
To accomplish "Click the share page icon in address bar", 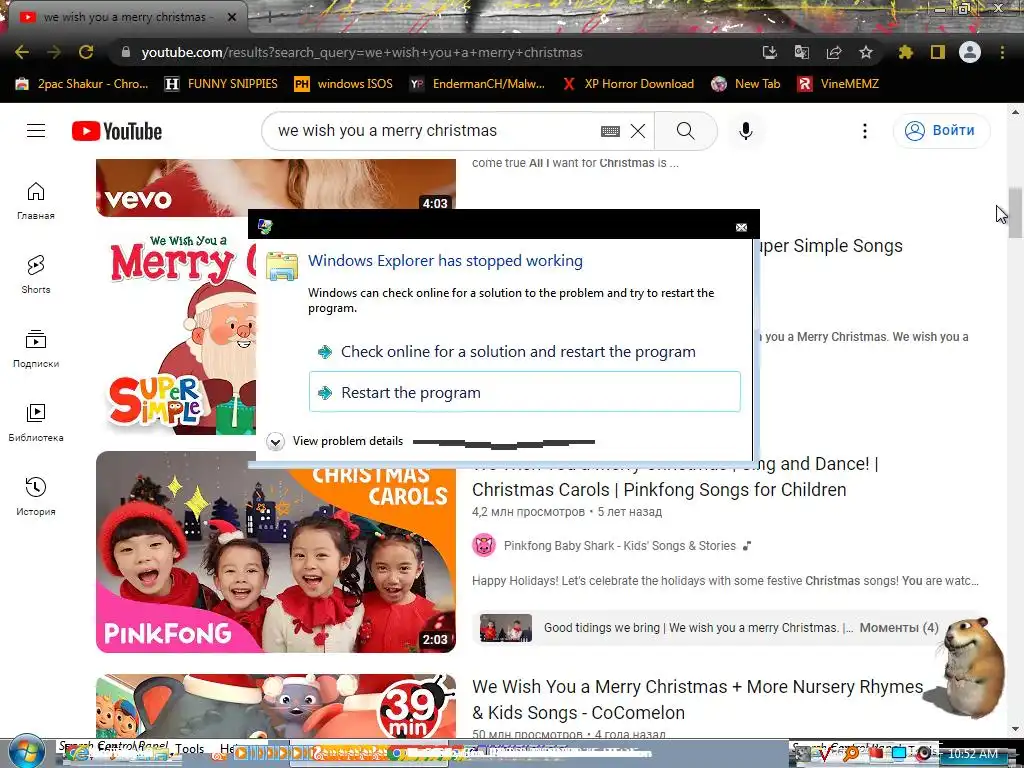I will coord(834,52).
